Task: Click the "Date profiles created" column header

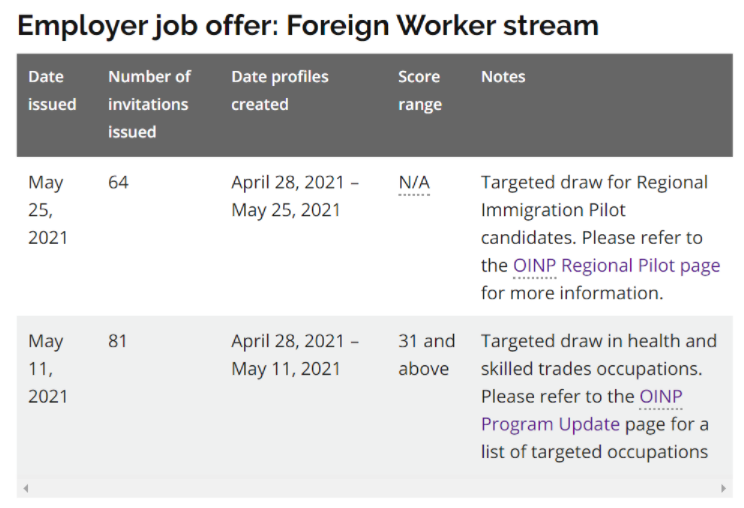Action: pyautogui.click(x=280, y=90)
